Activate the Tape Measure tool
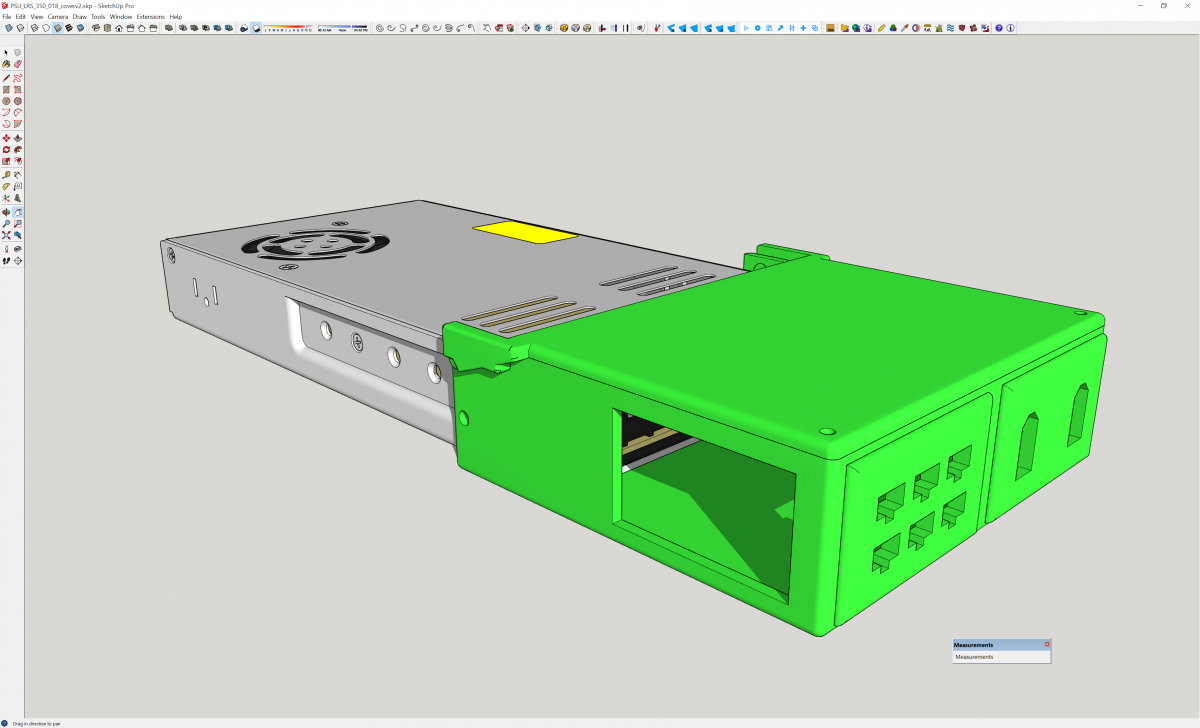This screenshot has height=728, width=1200. coord(6,174)
